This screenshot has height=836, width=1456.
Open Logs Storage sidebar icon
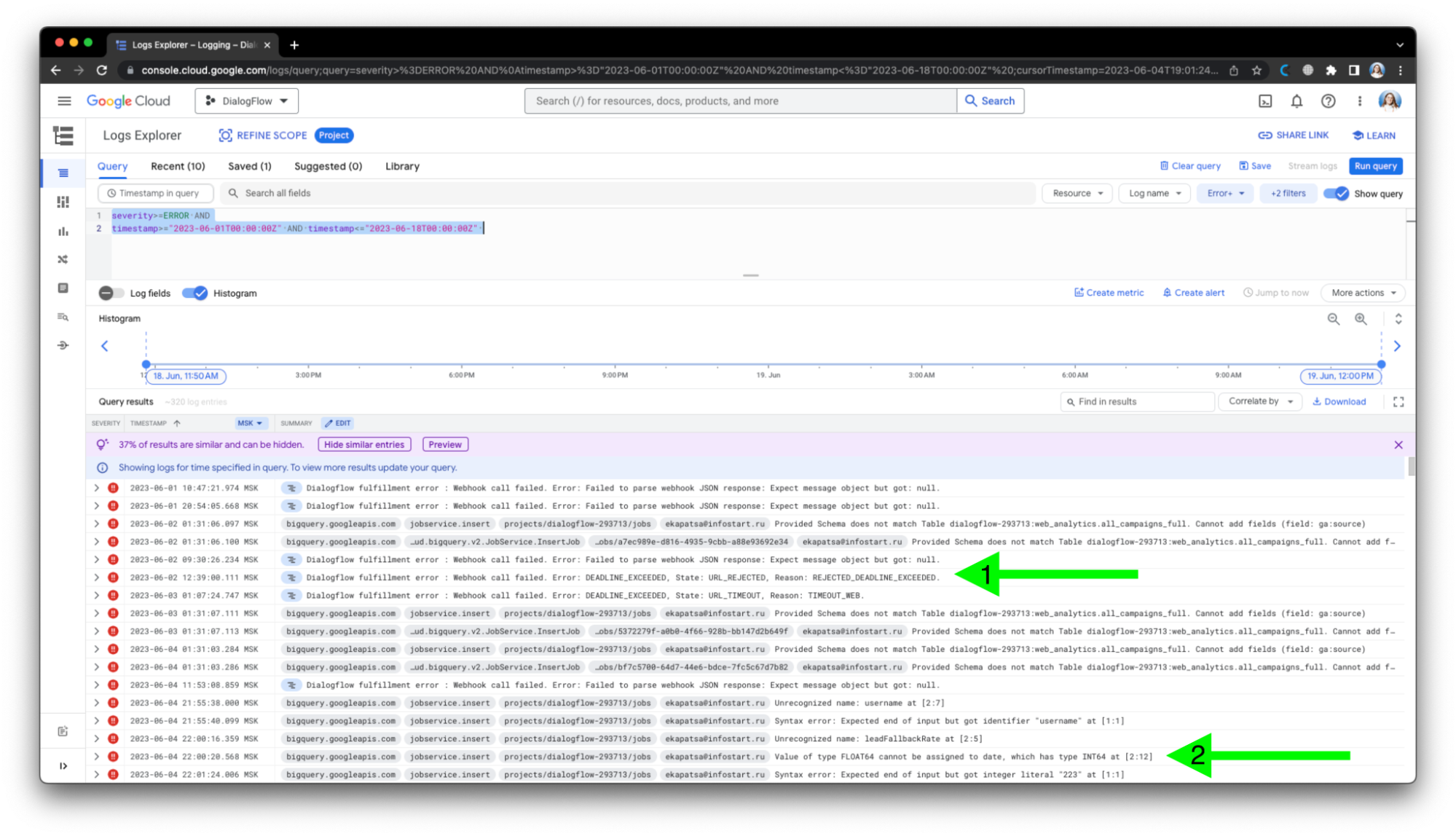pyautogui.click(x=63, y=288)
